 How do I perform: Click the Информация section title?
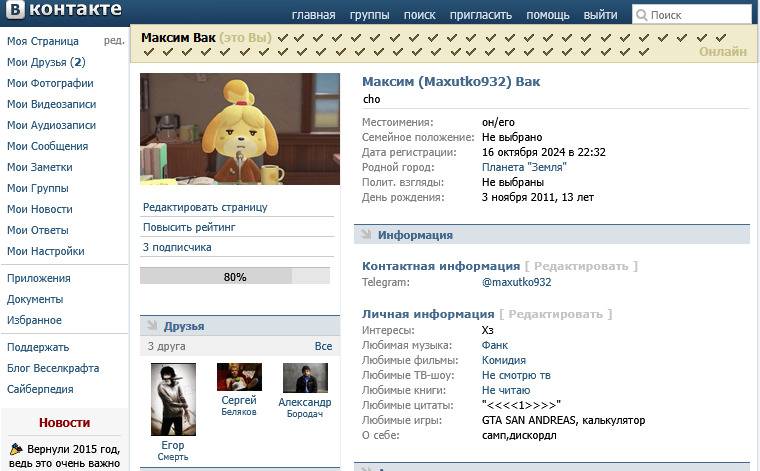[415, 235]
